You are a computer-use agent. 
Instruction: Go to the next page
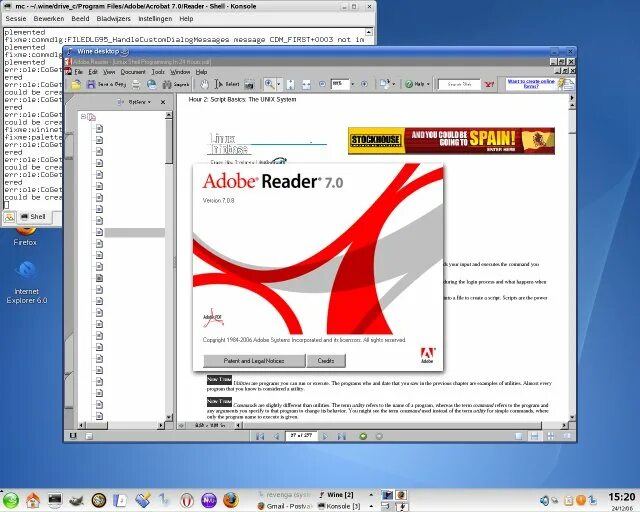(325, 436)
